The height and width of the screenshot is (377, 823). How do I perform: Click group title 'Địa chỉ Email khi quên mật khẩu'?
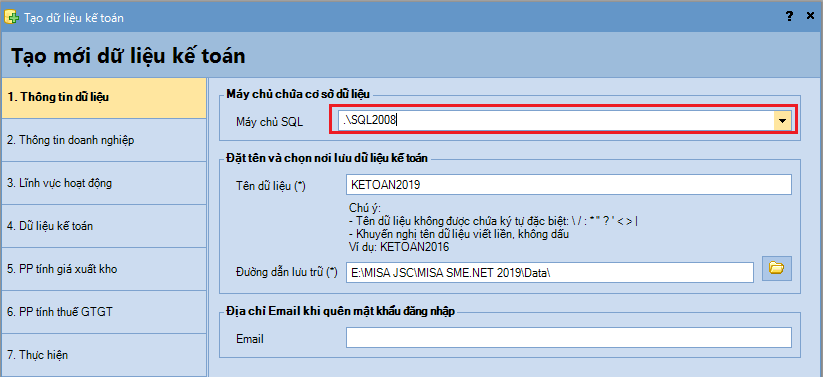(340, 312)
